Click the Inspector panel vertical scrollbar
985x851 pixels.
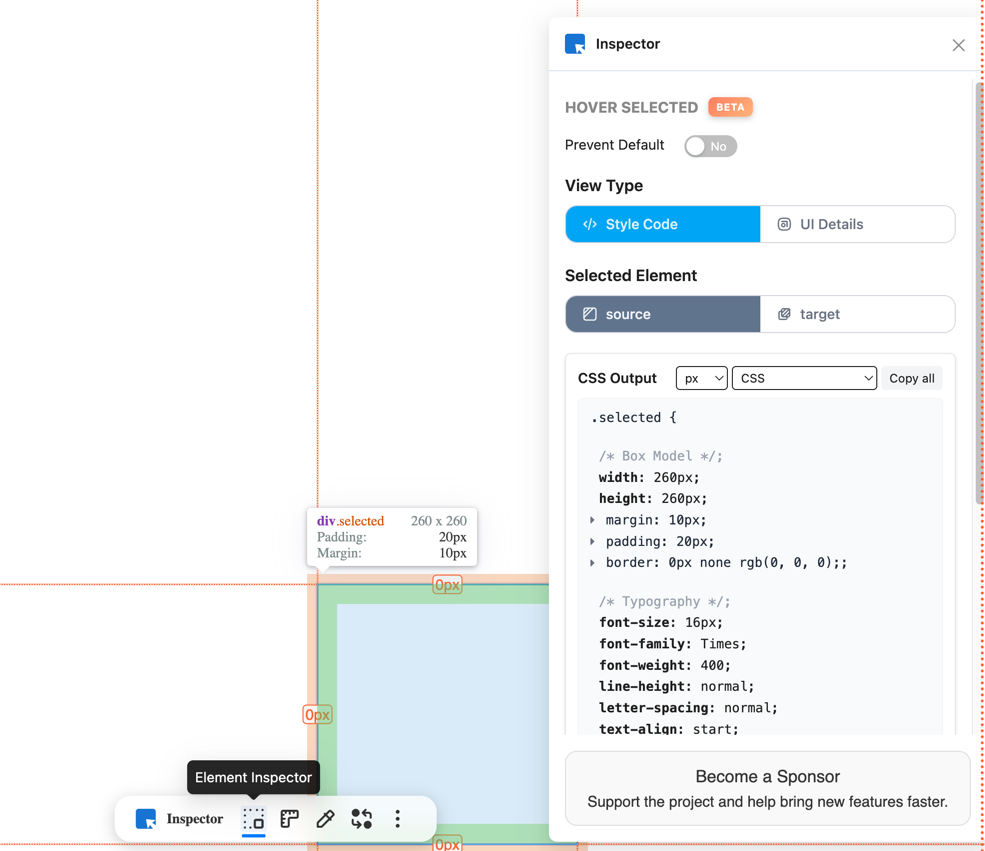pos(979,293)
